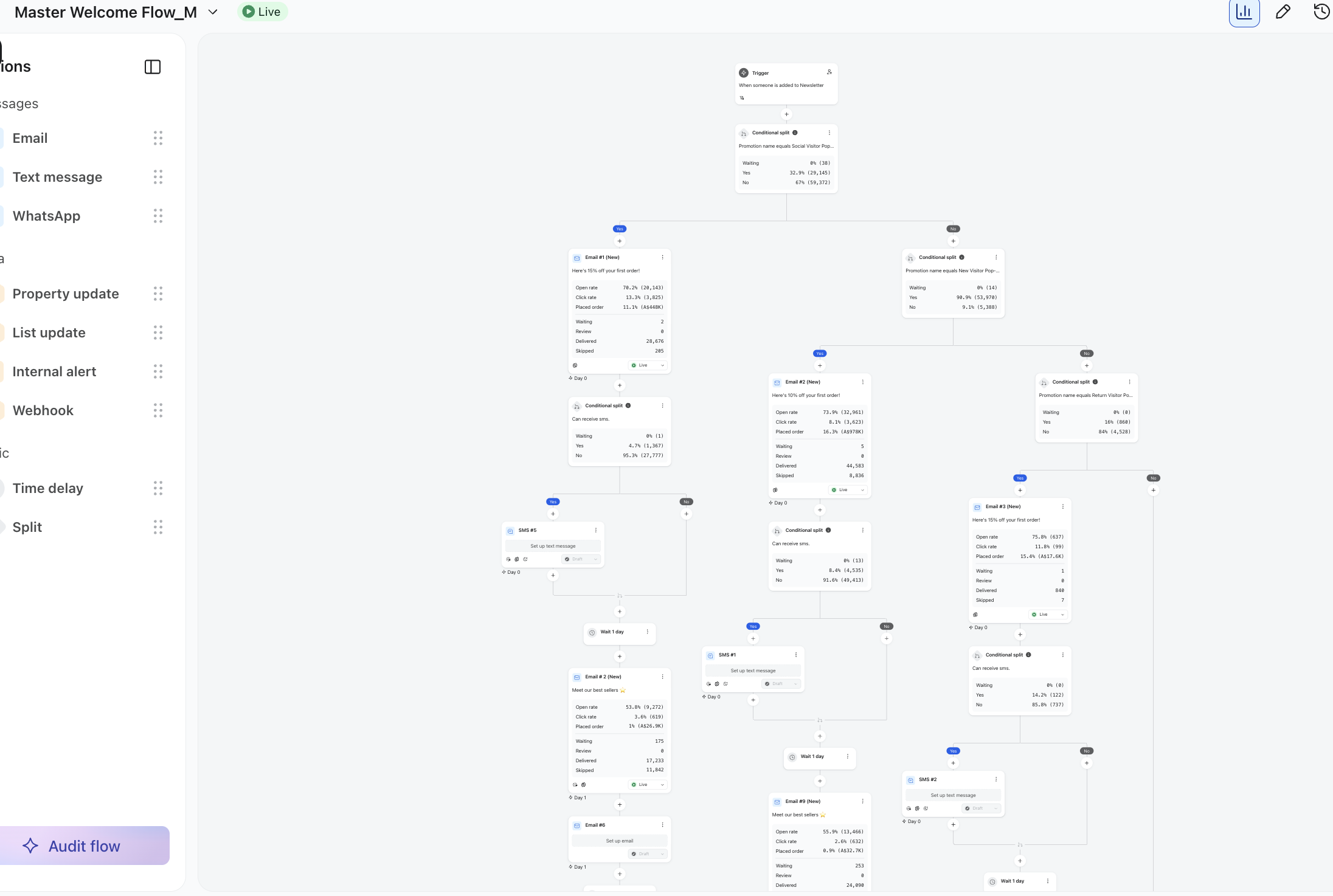Click Set up text message on SMS #2

[x=953, y=795]
